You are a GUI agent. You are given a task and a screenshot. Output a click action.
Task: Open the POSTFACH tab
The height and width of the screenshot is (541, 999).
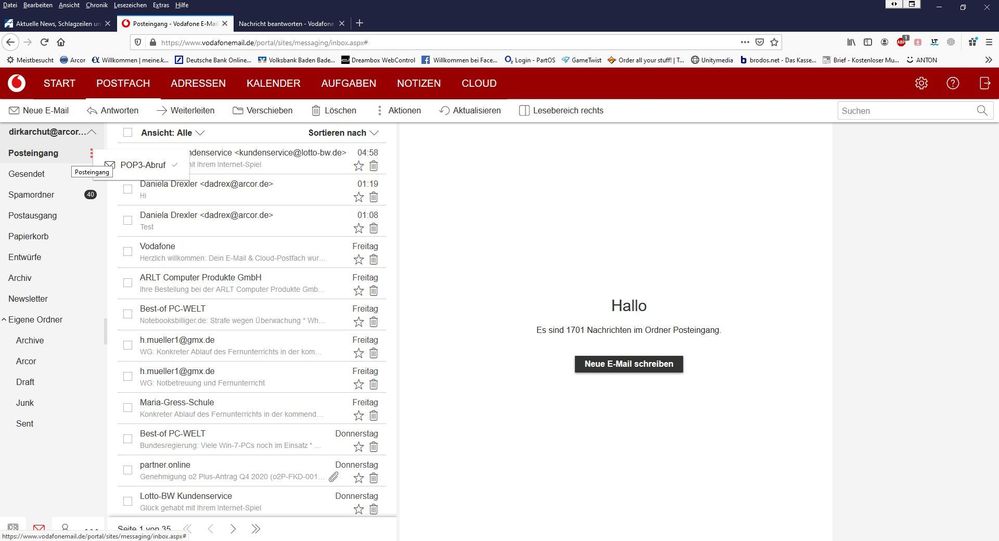click(x=123, y=83)
